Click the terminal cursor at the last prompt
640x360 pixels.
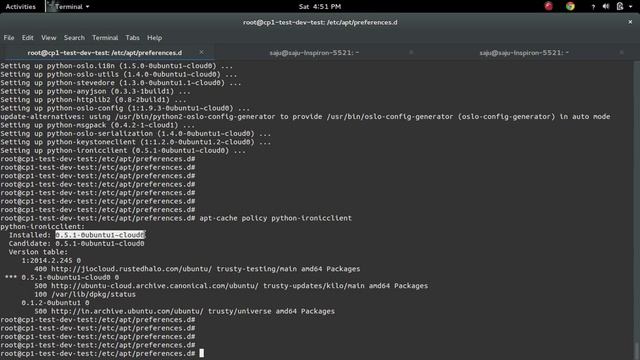[202, 353]
